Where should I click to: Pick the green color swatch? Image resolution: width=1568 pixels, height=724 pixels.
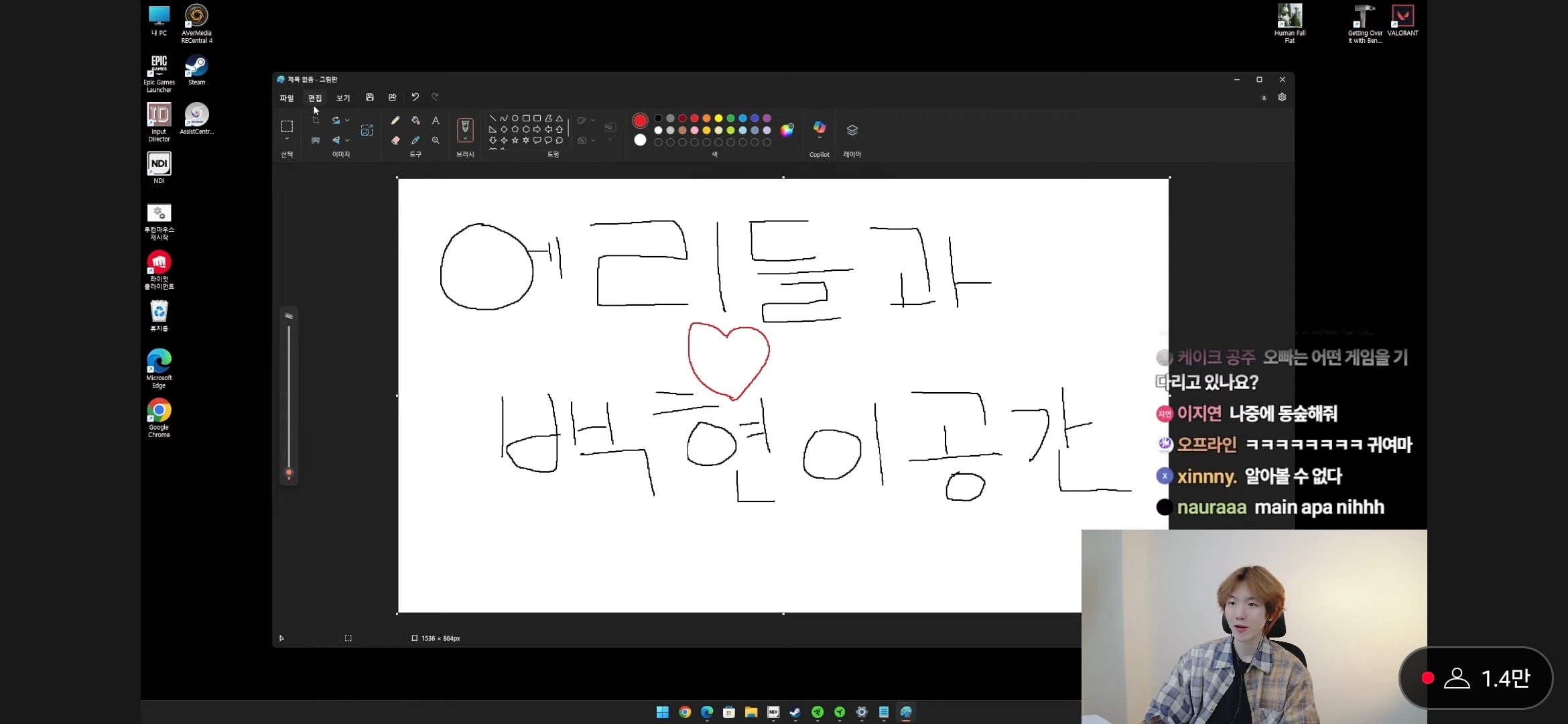click(730, 118)
